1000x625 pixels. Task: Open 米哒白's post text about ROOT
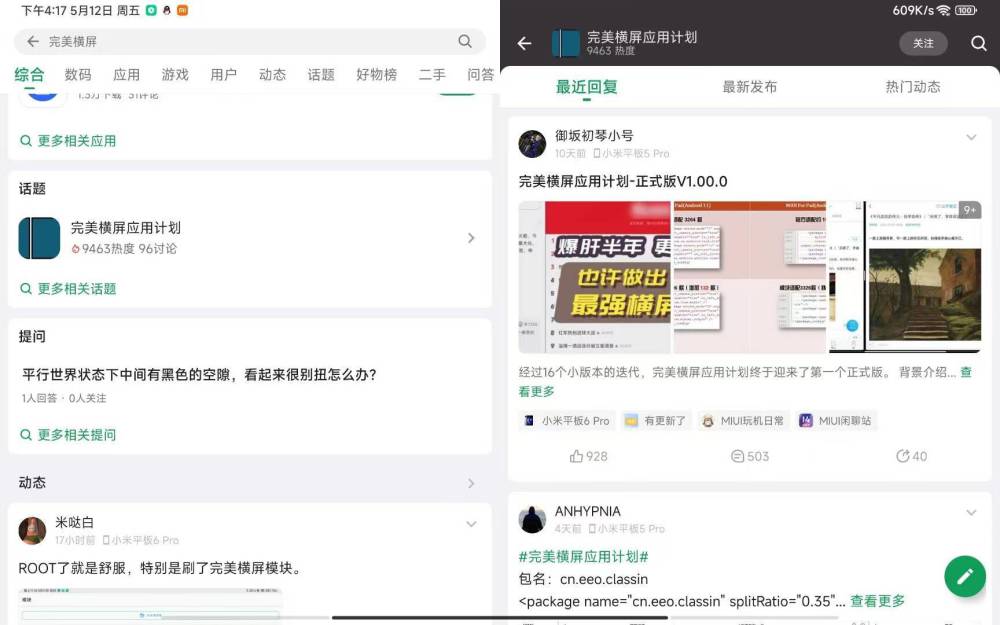pos(160,568)
